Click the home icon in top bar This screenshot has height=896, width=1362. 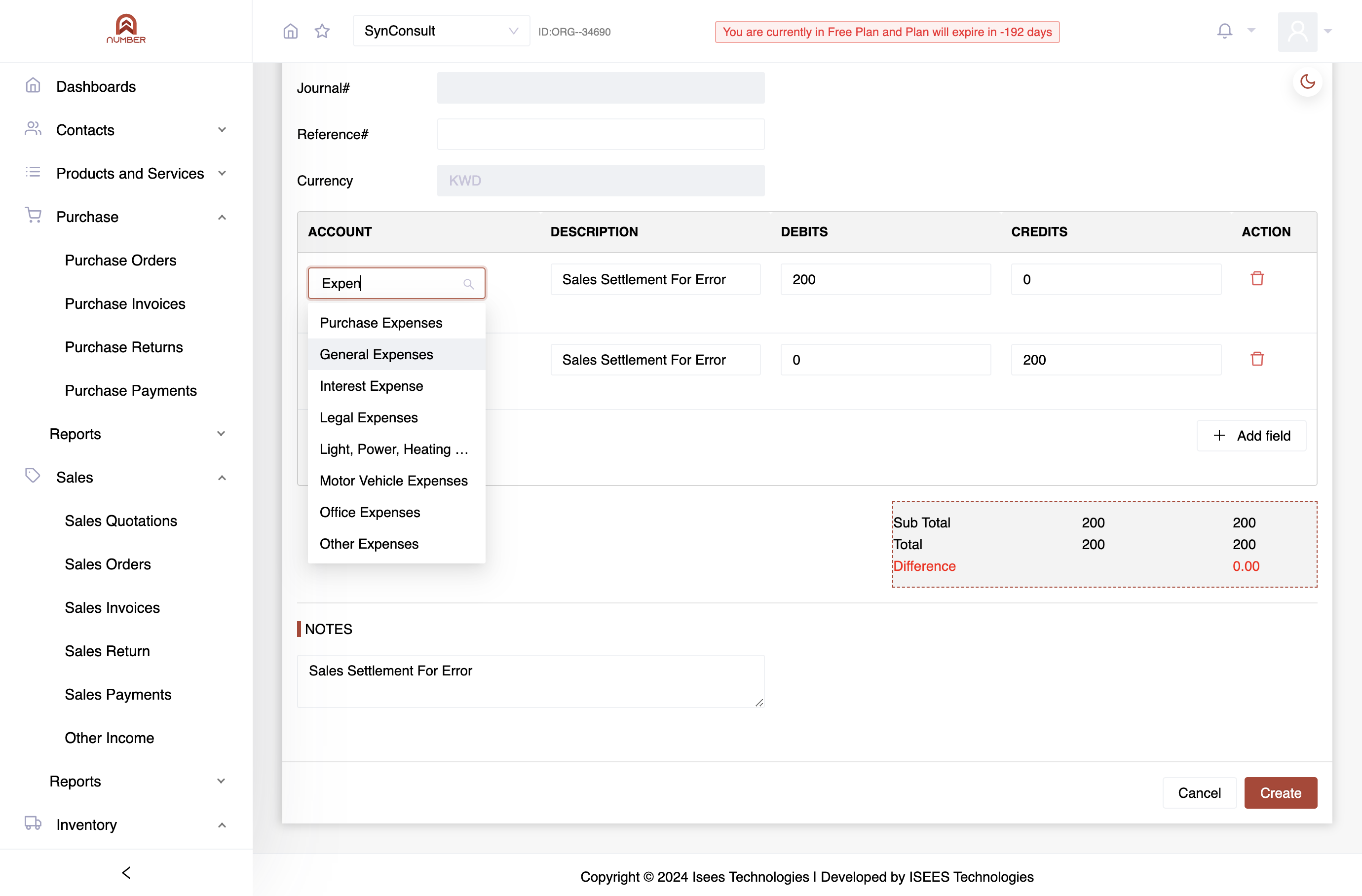pos(290,31)
